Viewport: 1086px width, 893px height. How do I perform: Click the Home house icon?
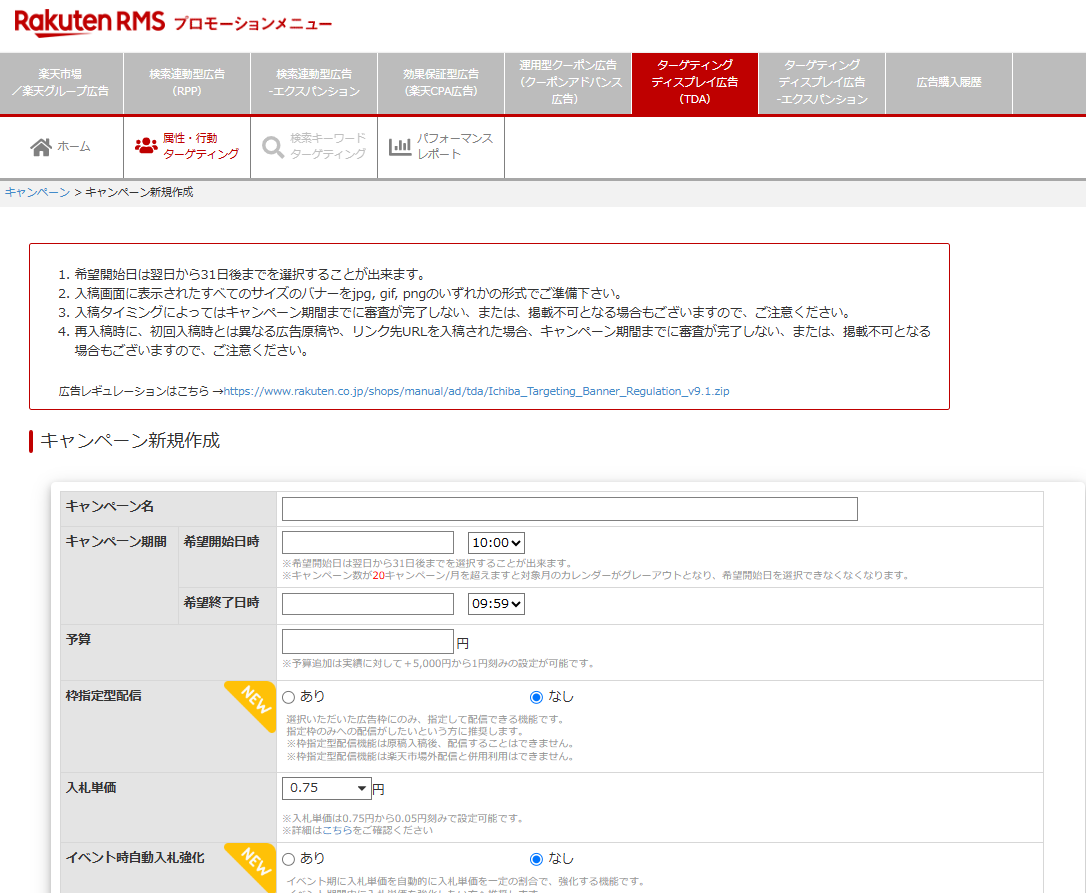41,147
